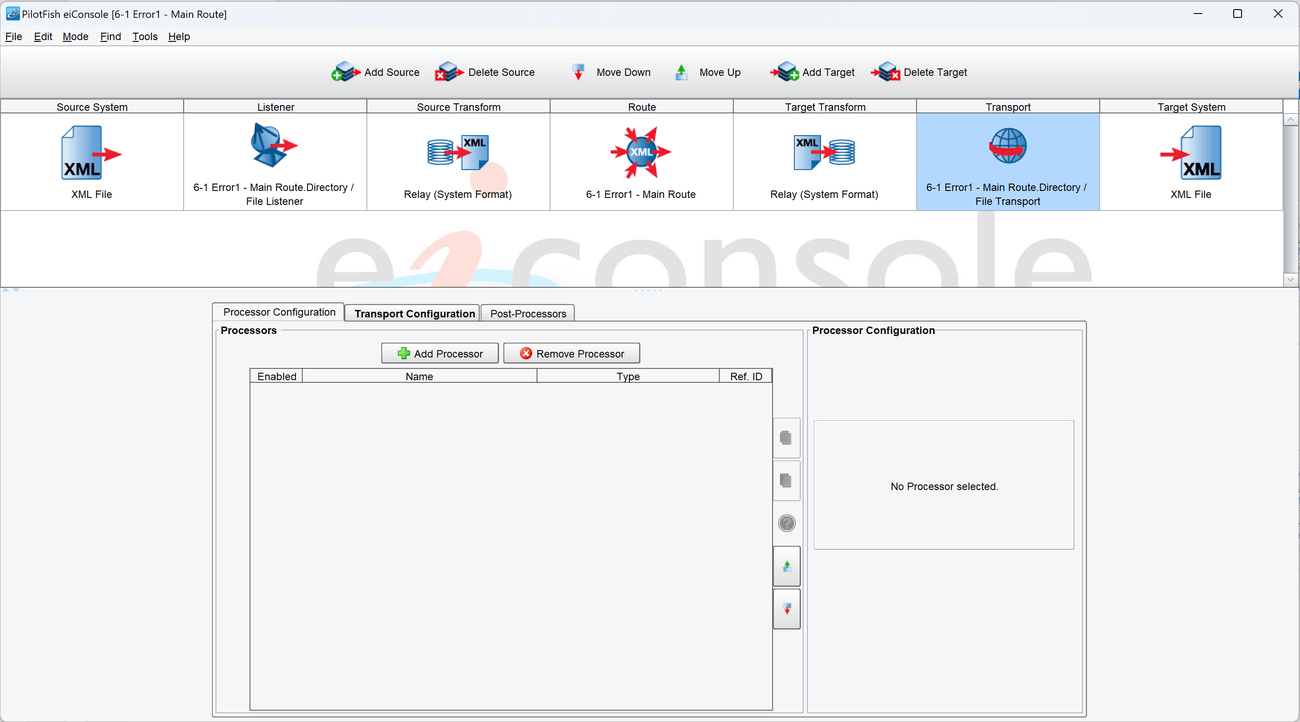Click the Delete Target toolbar button
The height and width of the screenshot is (722, 1300).
919,72
